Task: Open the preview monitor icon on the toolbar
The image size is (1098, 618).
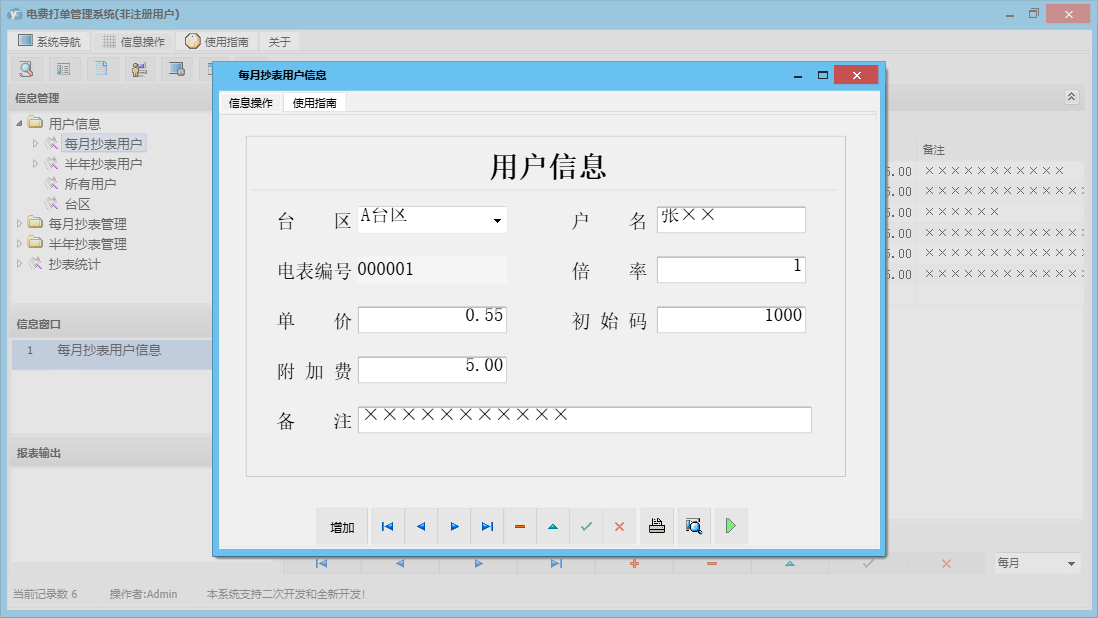Action: pos(175,69)
